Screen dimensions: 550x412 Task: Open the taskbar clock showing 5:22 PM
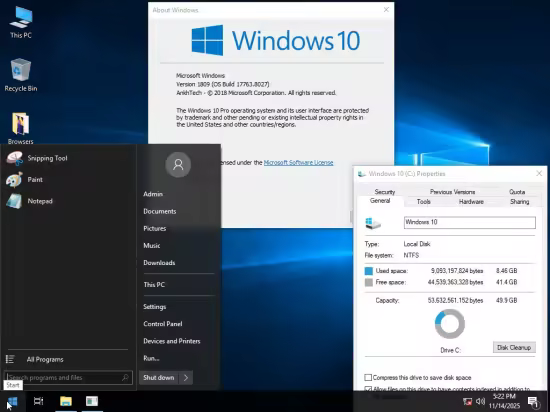pyautogui.click(x=504, y=401)
